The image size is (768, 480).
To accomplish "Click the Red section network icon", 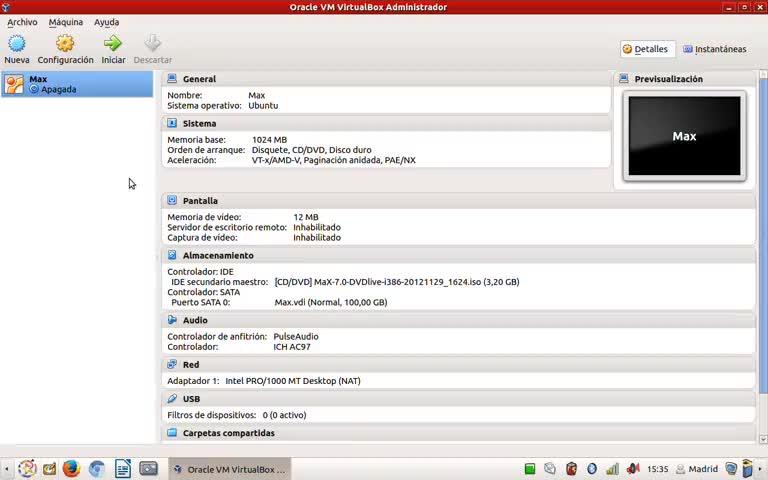I will [172, 365].
